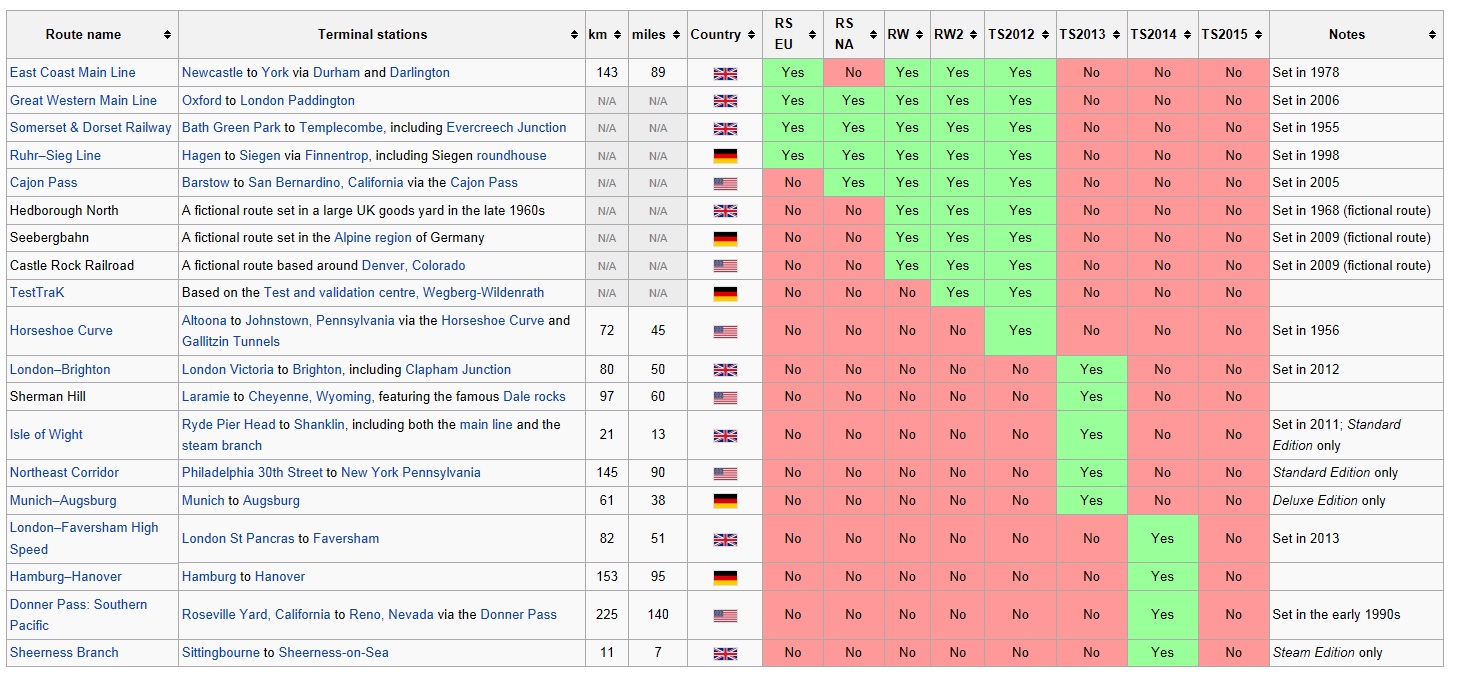Open London St Pancras link
The width and height of the screenshot is (1457, 678).
click(x=236, y=538)
